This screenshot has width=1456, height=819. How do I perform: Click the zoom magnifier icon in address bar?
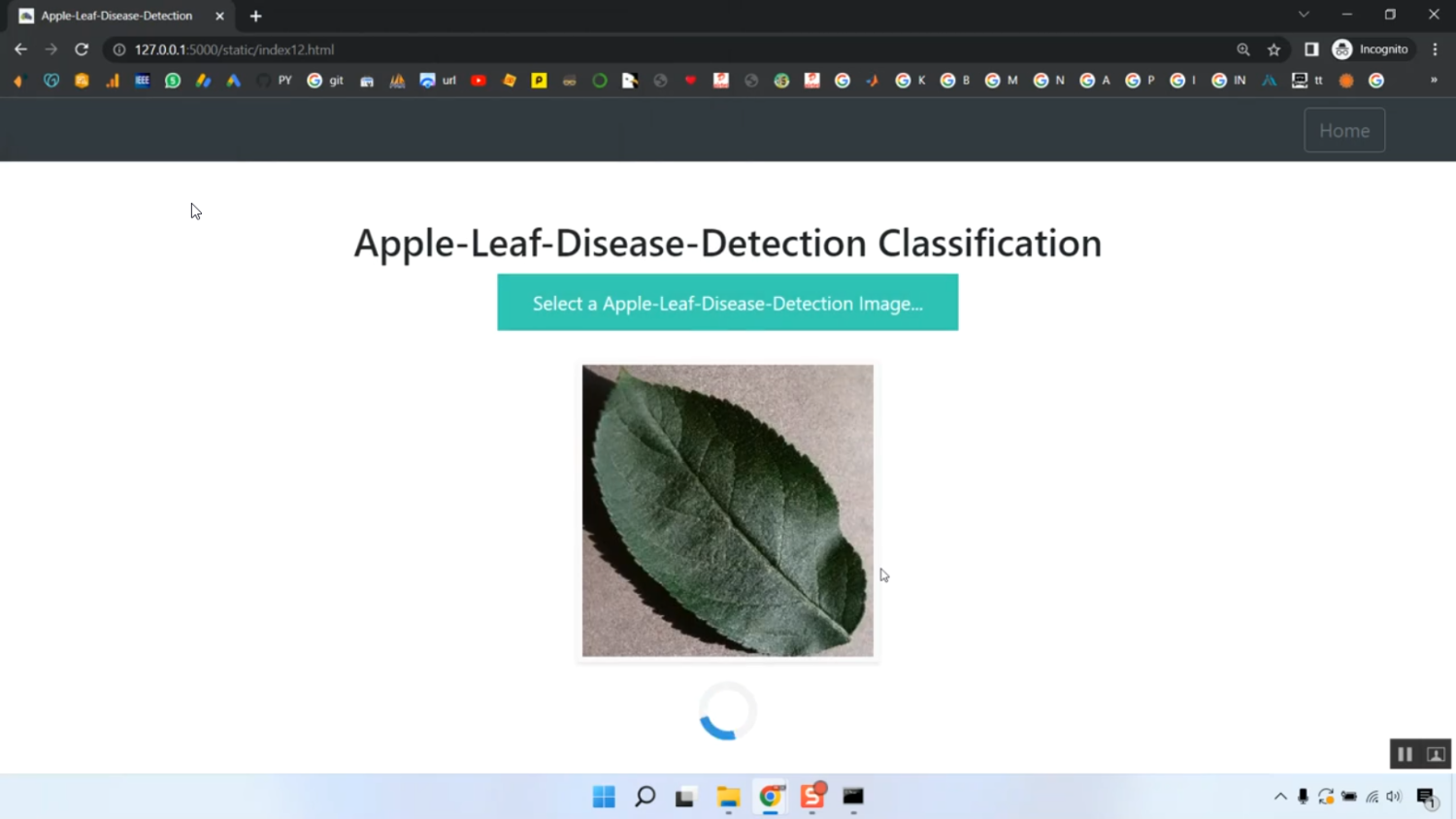pyautogui.click(x=1243, y=49)
